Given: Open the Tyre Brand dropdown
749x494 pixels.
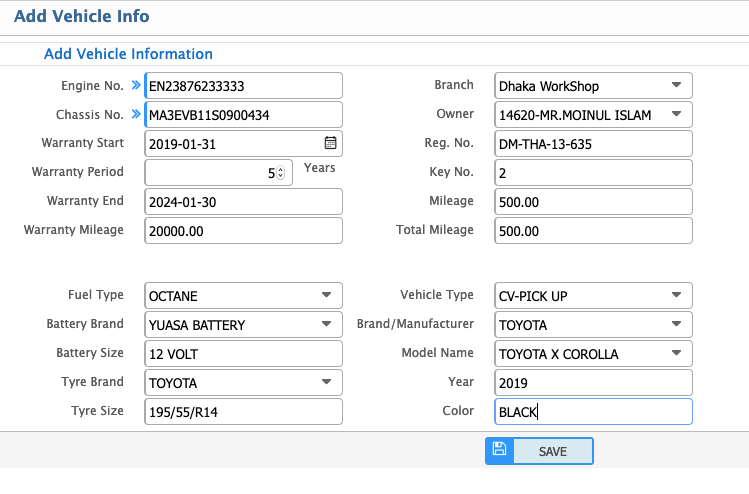Looking at the screenshot, I should click(243, 383).
